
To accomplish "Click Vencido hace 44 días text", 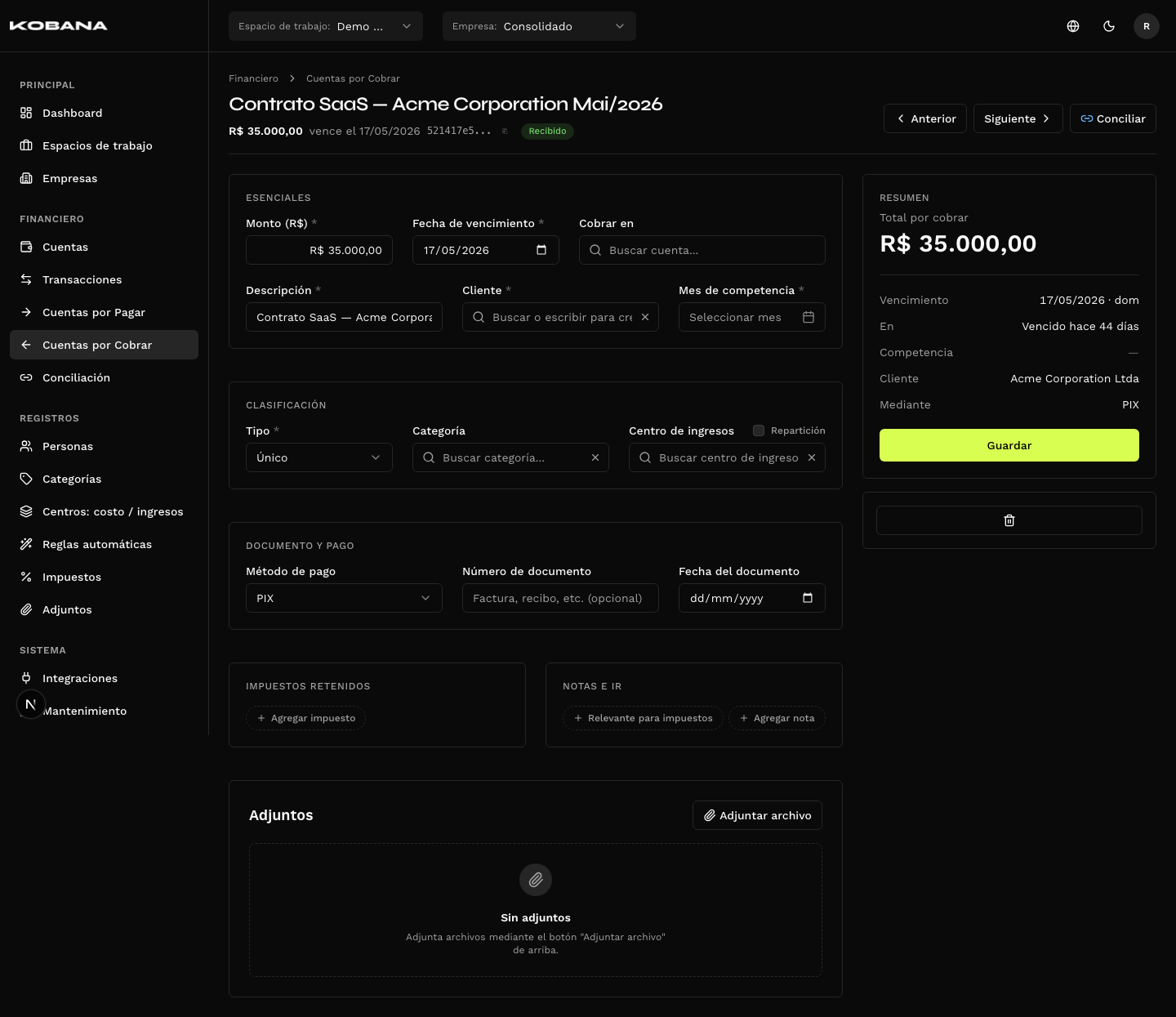I will point(1080,326).
